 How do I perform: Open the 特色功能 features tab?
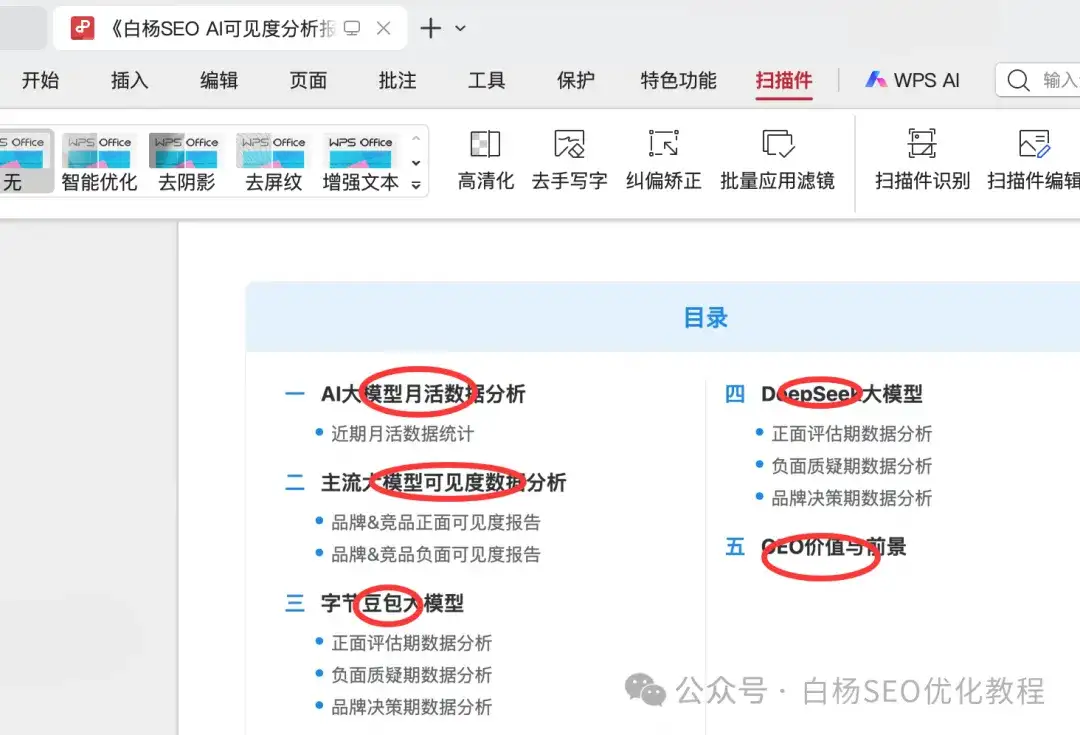[678, 81]
